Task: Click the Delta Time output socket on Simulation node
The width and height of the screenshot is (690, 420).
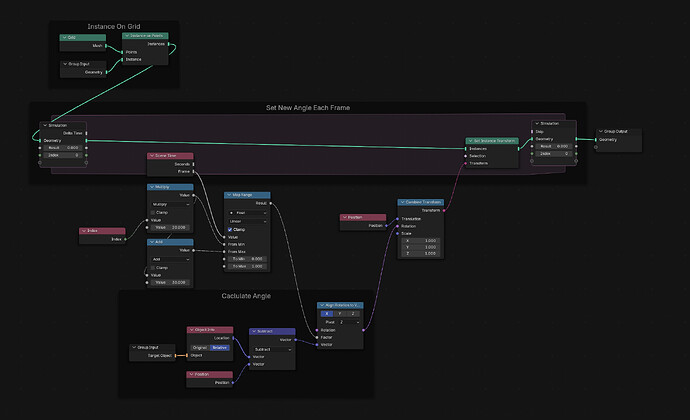Action: [x=86, y=133]
